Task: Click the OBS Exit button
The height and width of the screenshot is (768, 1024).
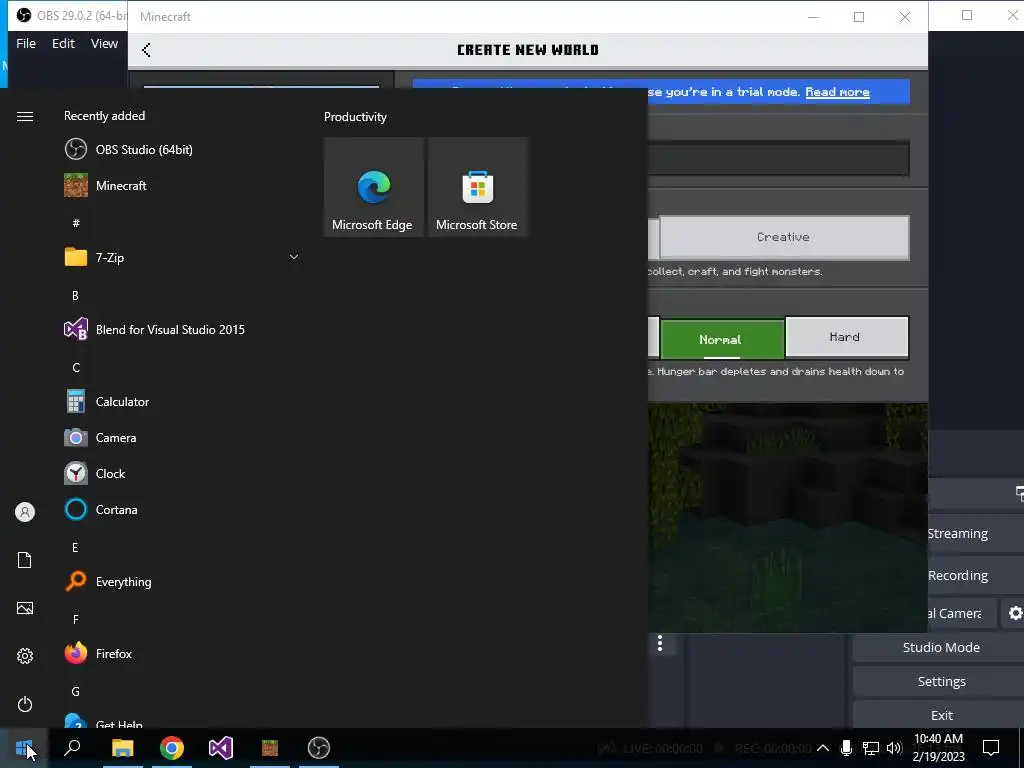Action: tap(939, 715)
